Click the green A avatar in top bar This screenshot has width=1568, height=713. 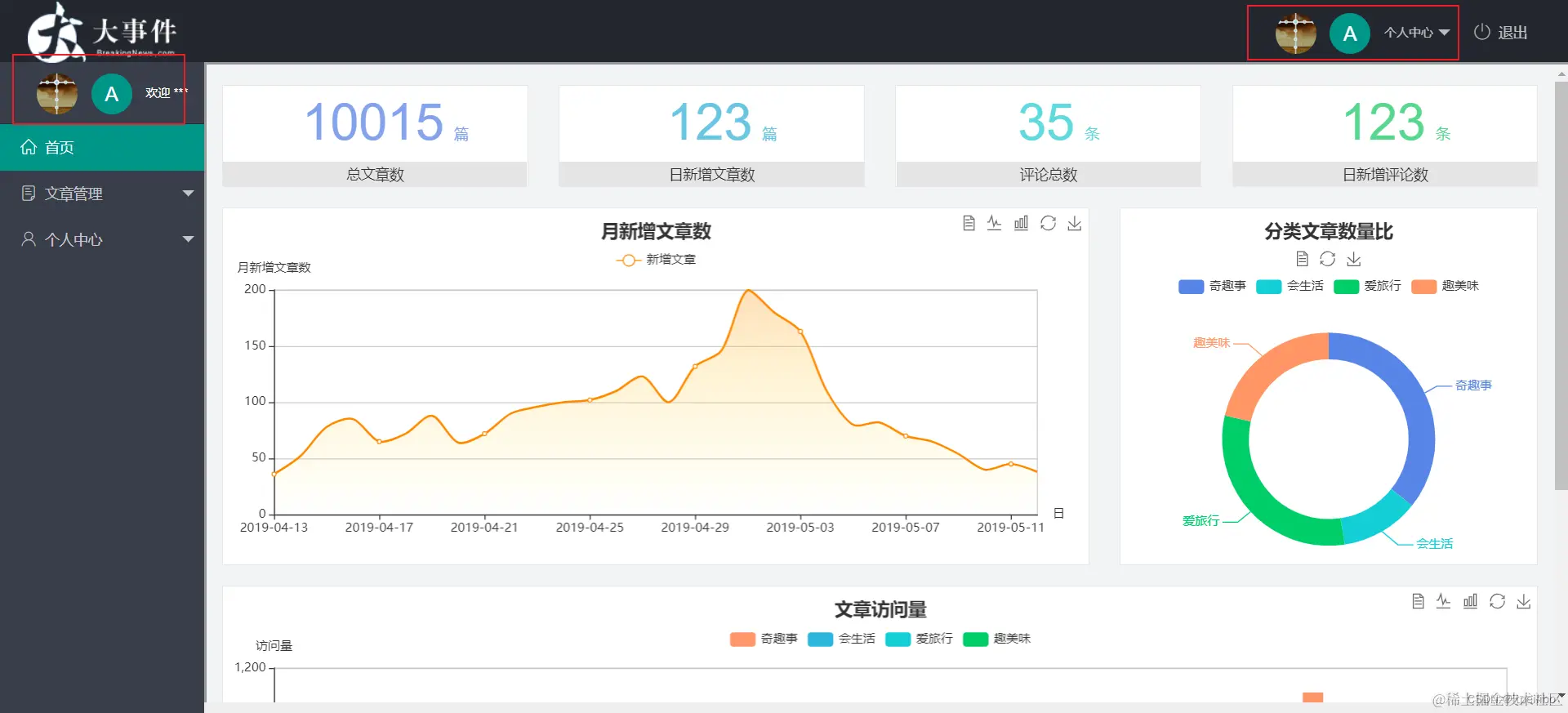coord(1350,33)
